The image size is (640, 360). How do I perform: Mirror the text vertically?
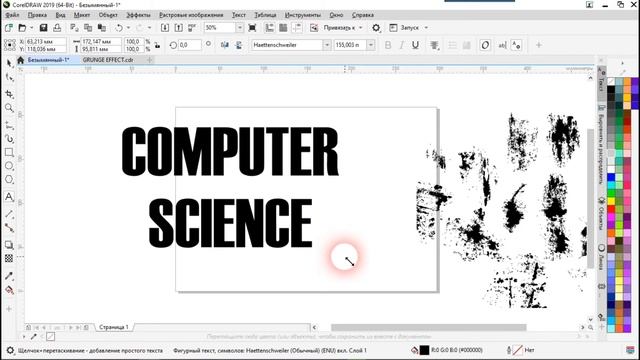point(238,45)
